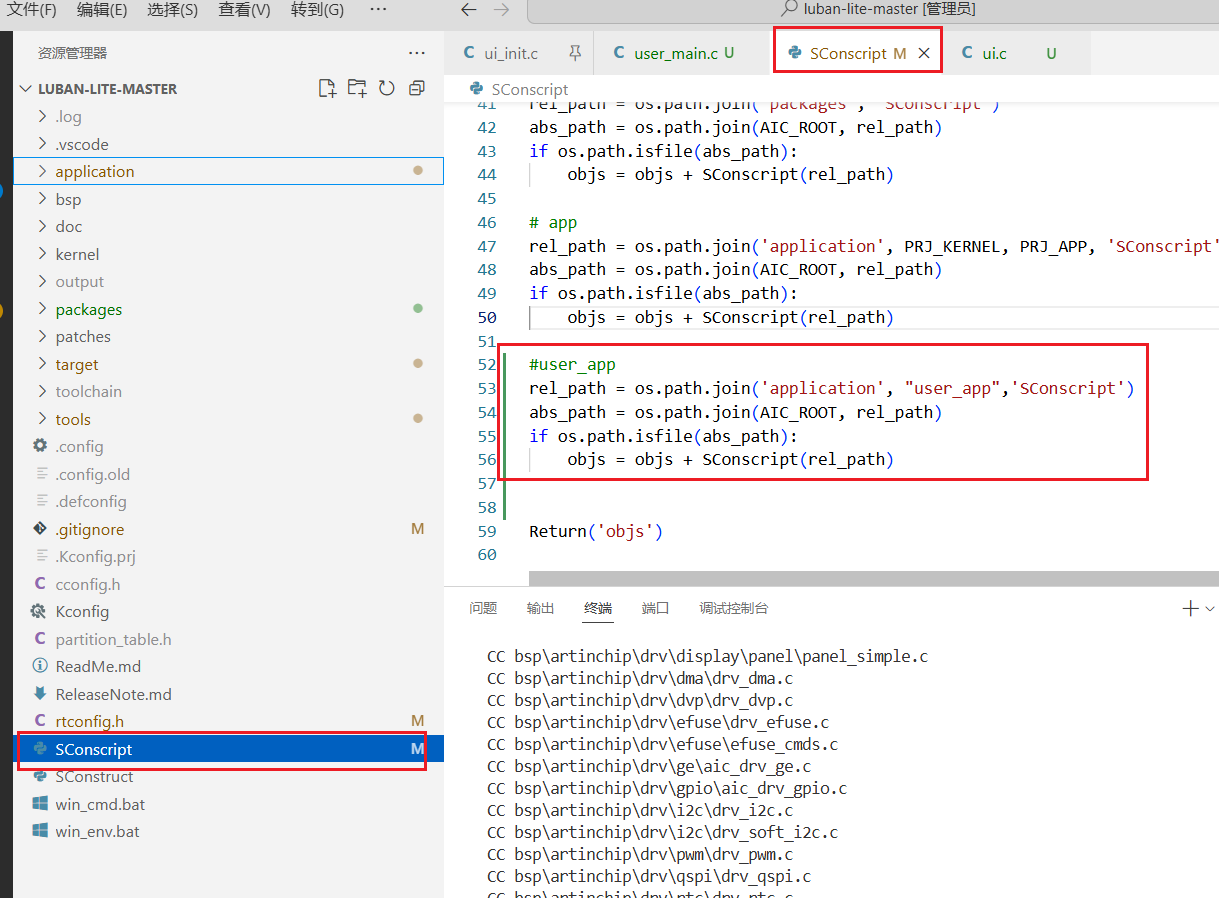This screenshot has width=1219, height=898.
Task: Expand the packages folder
Action: pyautogui.click(x=228, y=309)
